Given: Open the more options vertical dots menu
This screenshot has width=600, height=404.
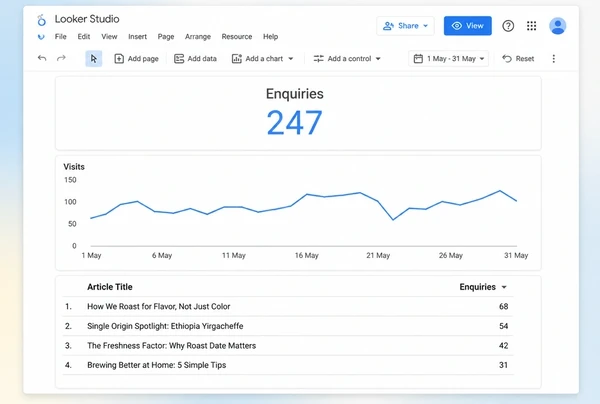Looking at the screenshot, I should [x=553, y=59].
